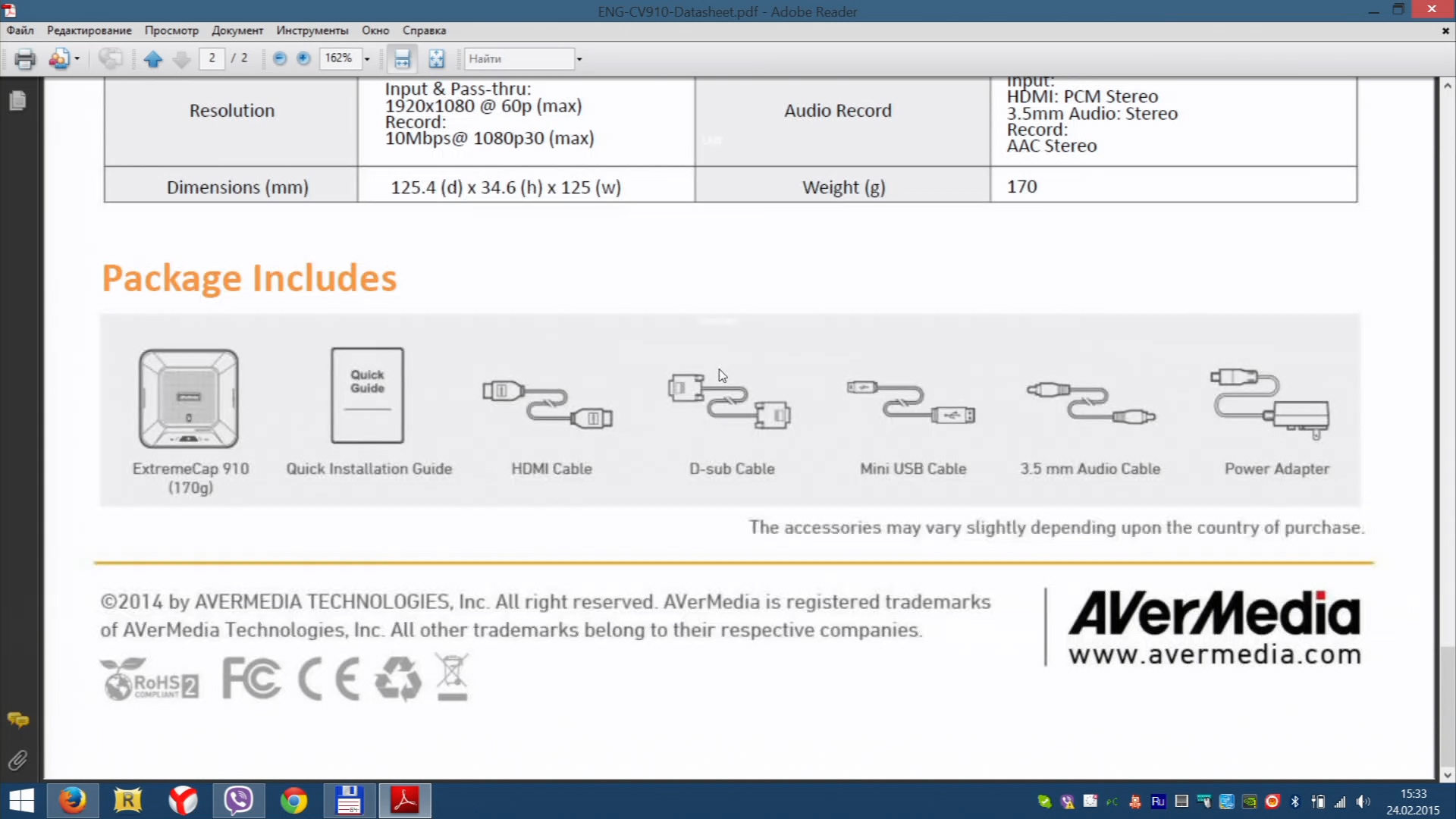Open Google Chrome from the taskbar
This screenshot has height=819, width=1456.
tap(293, 801)
